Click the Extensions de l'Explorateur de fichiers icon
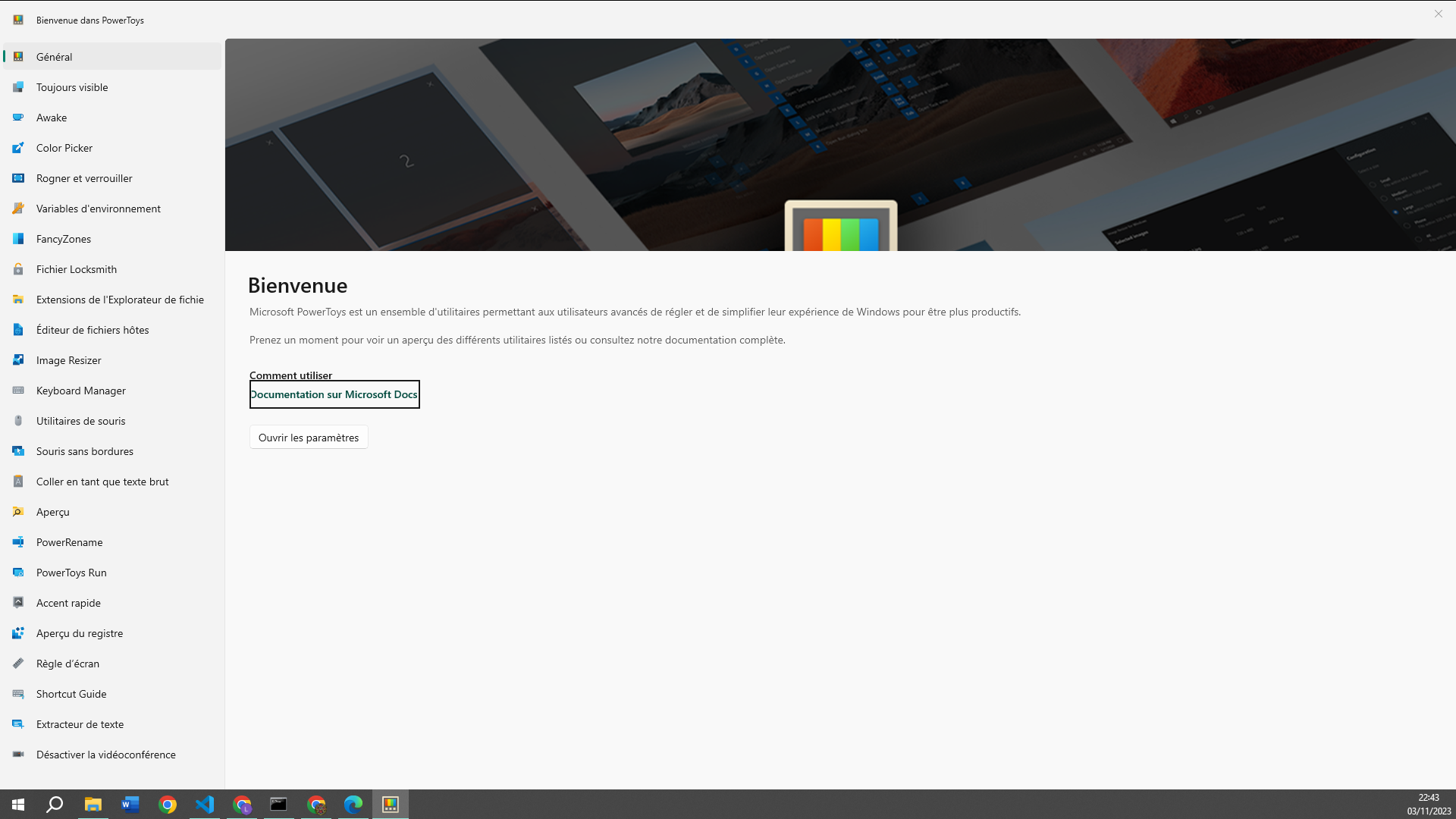 point(18,300)
